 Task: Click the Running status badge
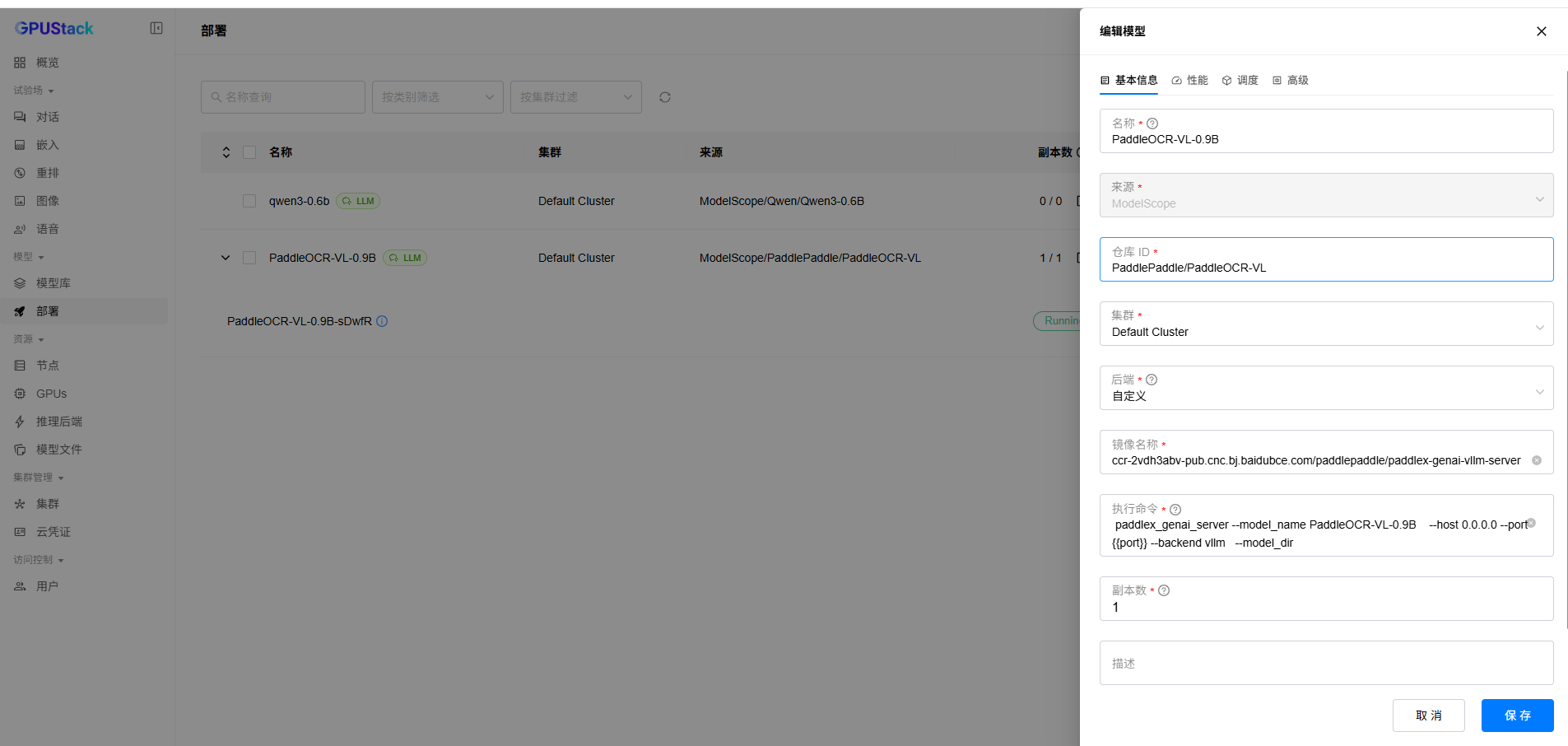pos(1057,321)
